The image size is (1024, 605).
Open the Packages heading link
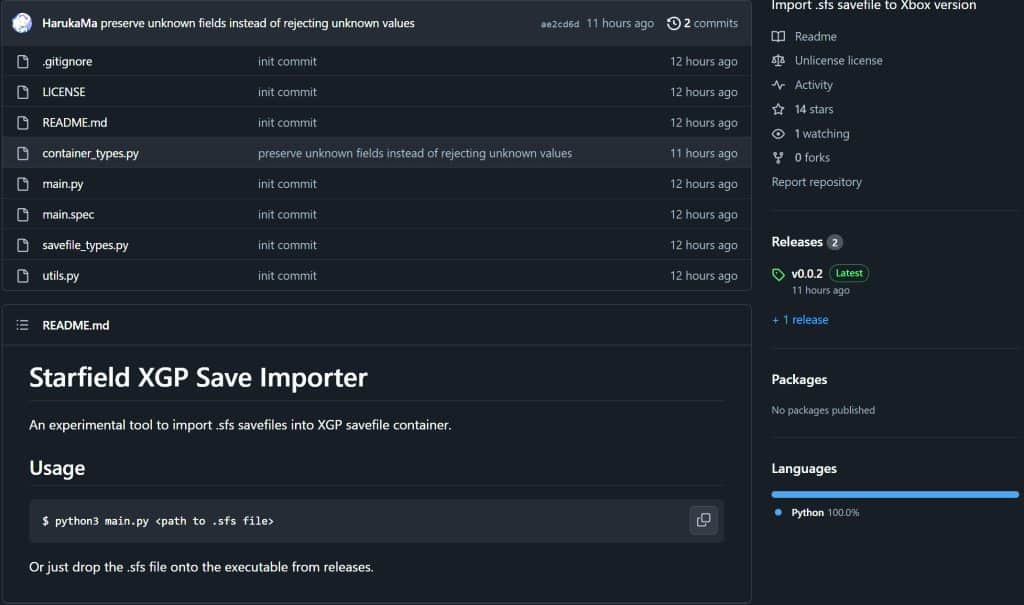pos(799,380)
